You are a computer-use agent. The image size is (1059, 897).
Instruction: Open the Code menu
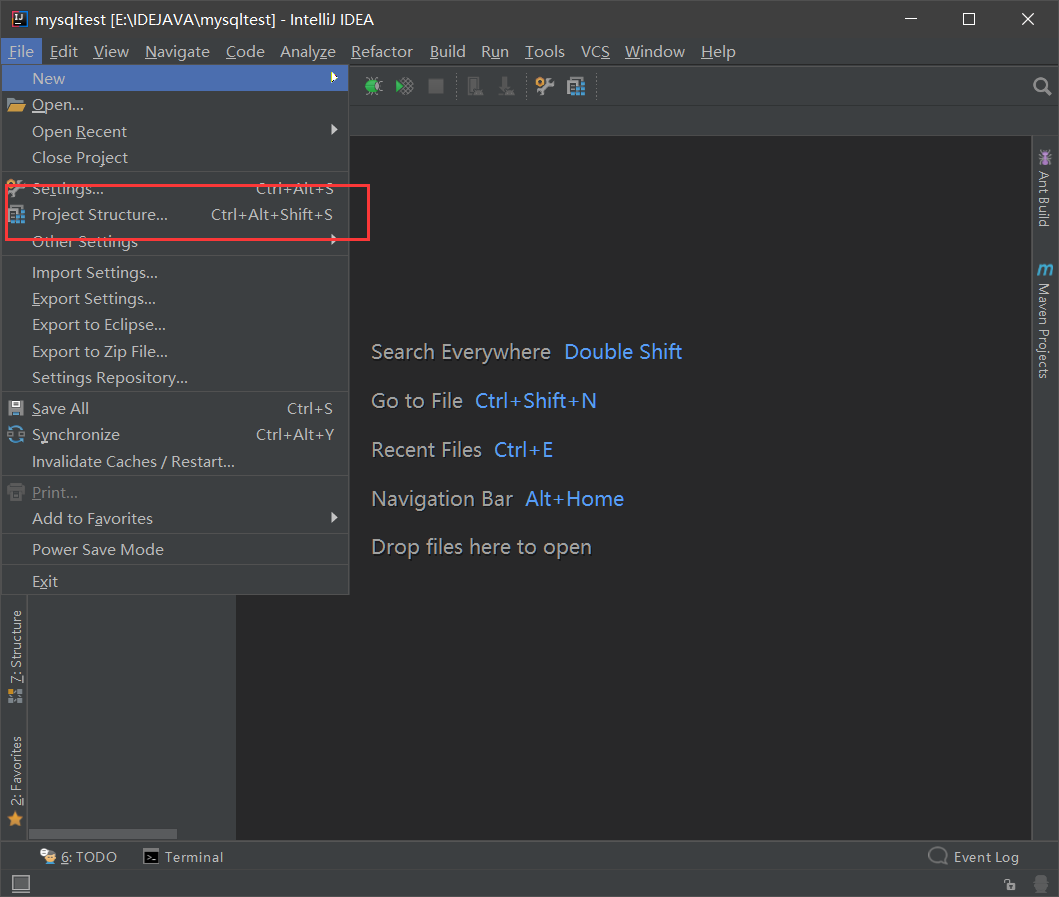click(244, 51)
